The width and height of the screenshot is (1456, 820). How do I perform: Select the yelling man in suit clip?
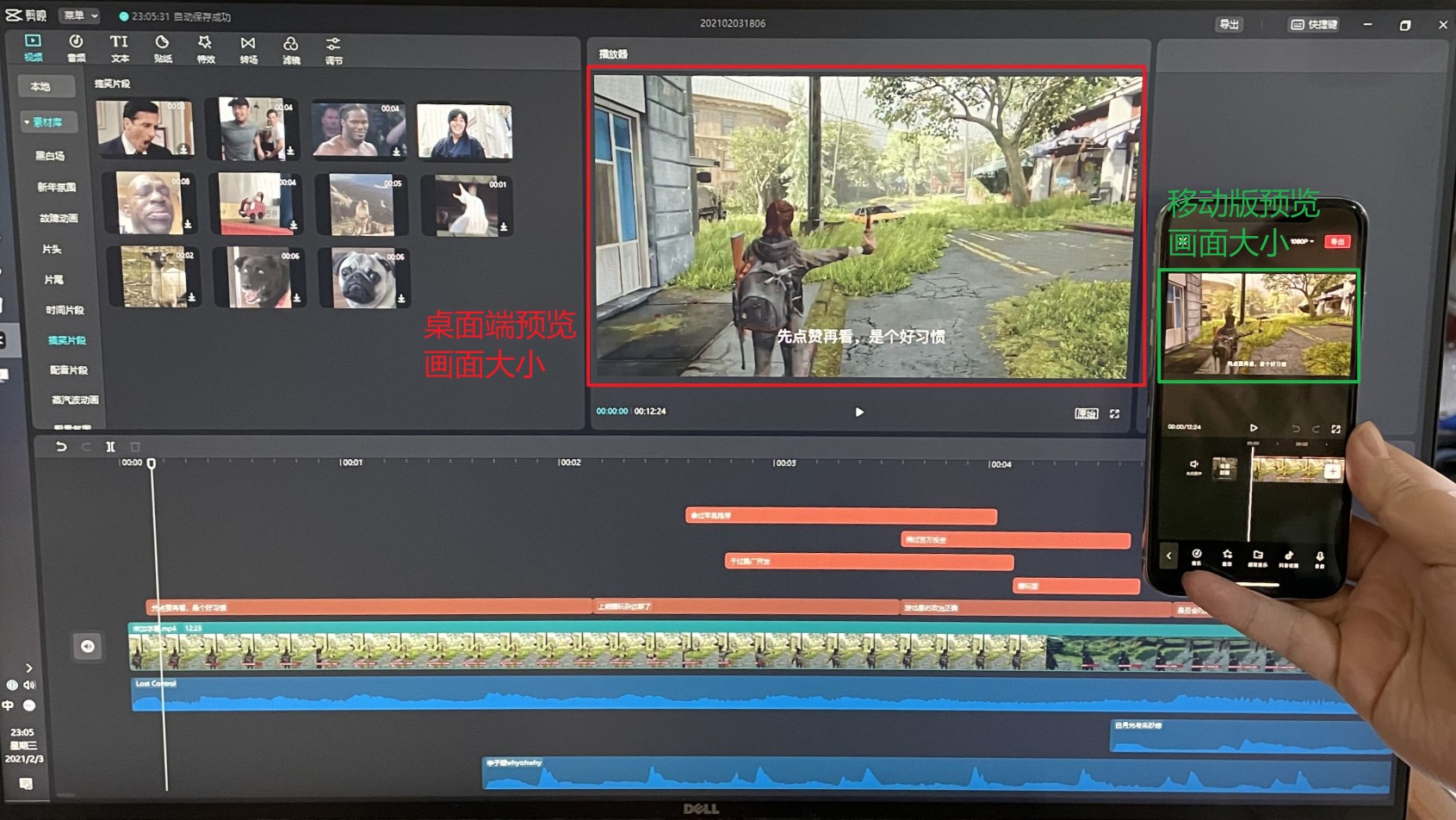[x=145, y=127]
